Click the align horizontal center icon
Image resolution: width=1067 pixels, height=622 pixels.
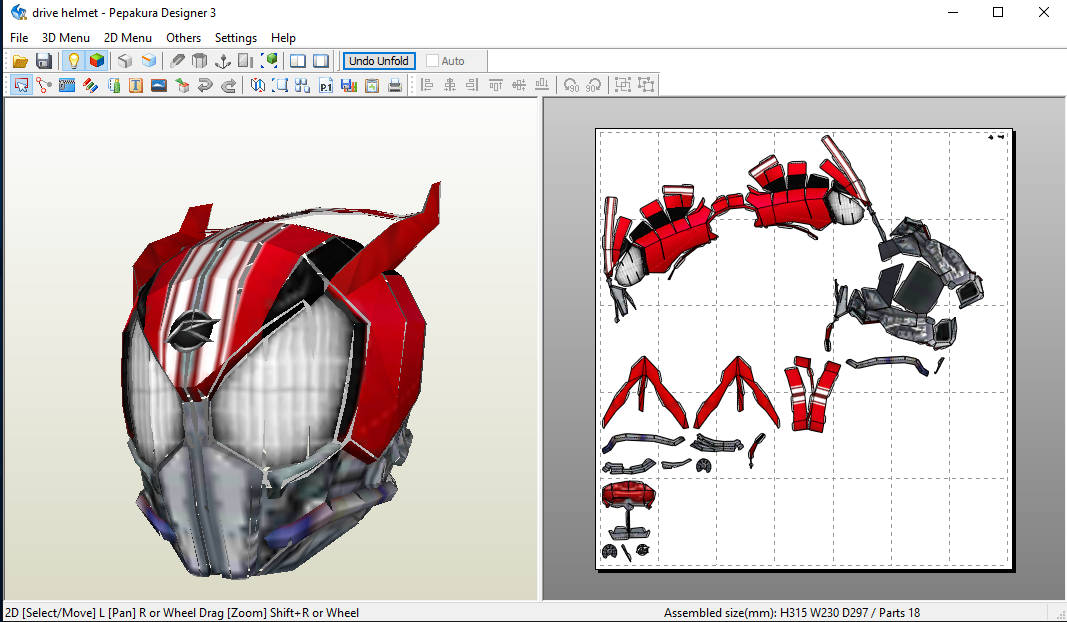click(450, 85)
